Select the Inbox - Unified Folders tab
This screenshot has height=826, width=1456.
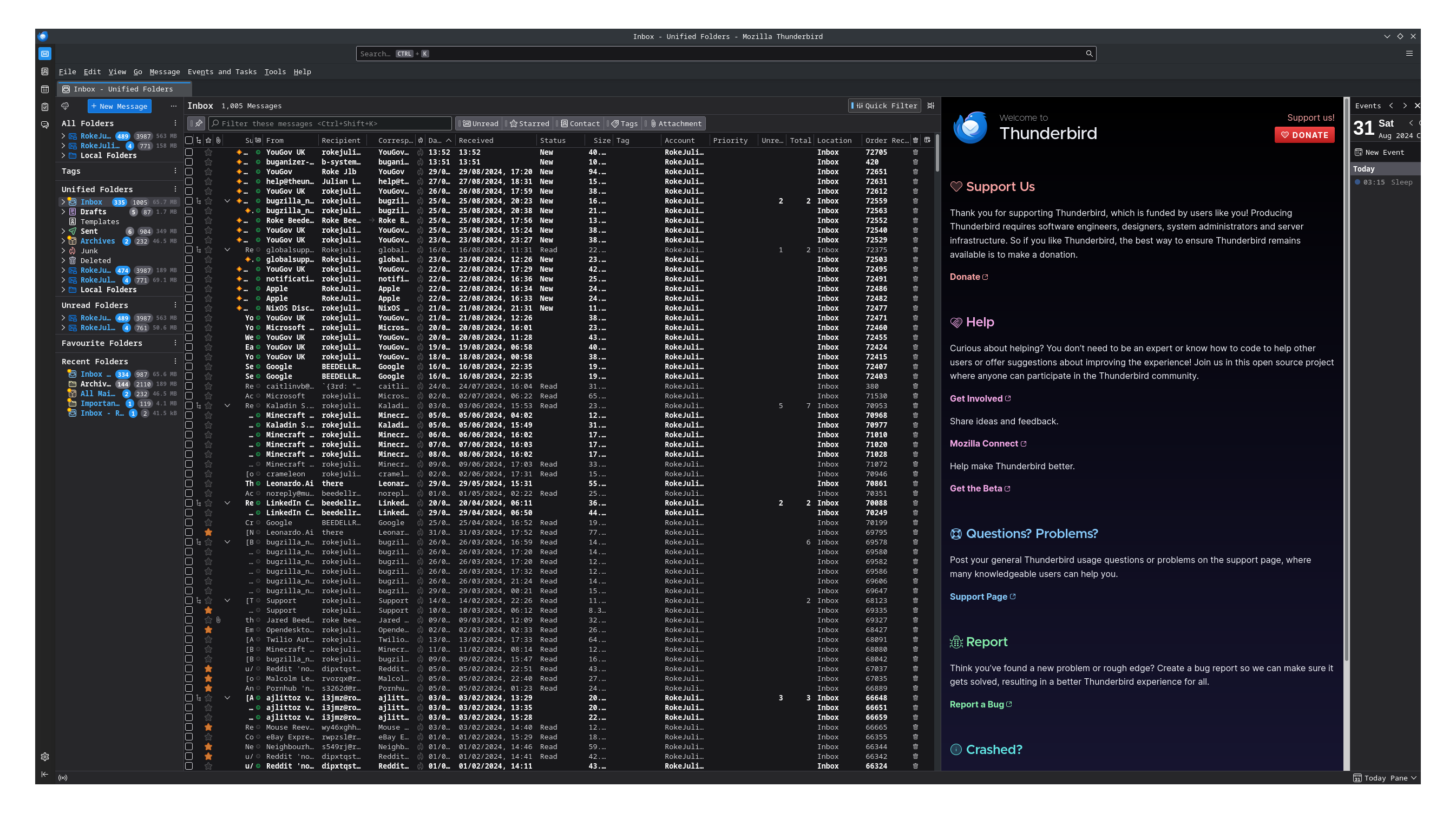pyautogui.click(x=123, y=89)
